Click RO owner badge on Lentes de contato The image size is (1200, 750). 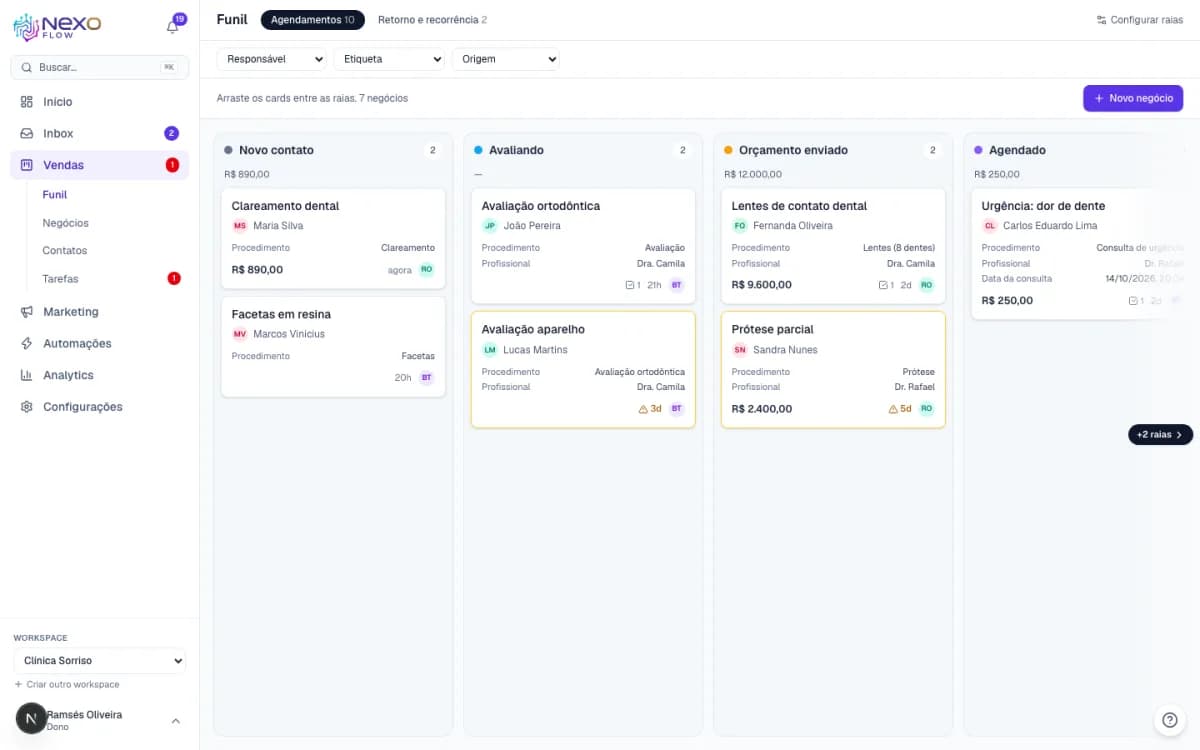[x=927, y=285]
